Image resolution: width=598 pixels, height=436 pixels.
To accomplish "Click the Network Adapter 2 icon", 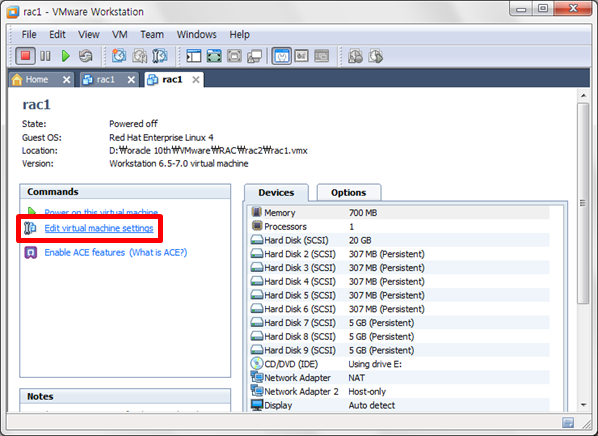I will [x=257, y=391].
